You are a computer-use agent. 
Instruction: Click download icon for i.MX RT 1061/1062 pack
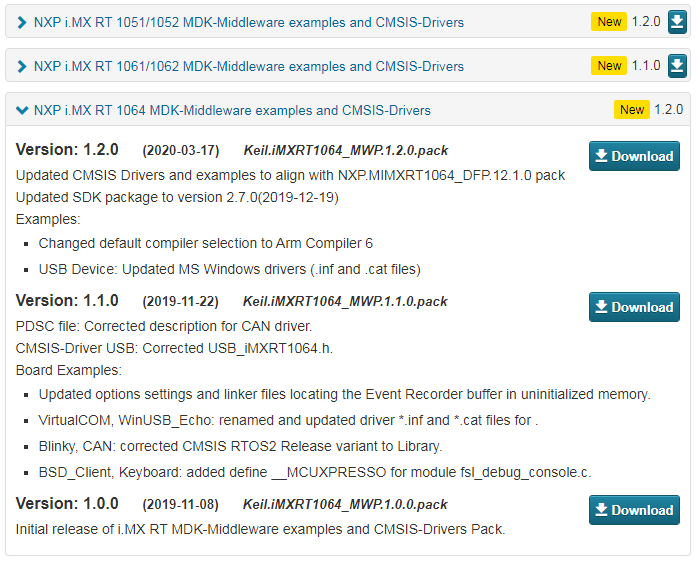pyautogui.click(x=677, y=66)
